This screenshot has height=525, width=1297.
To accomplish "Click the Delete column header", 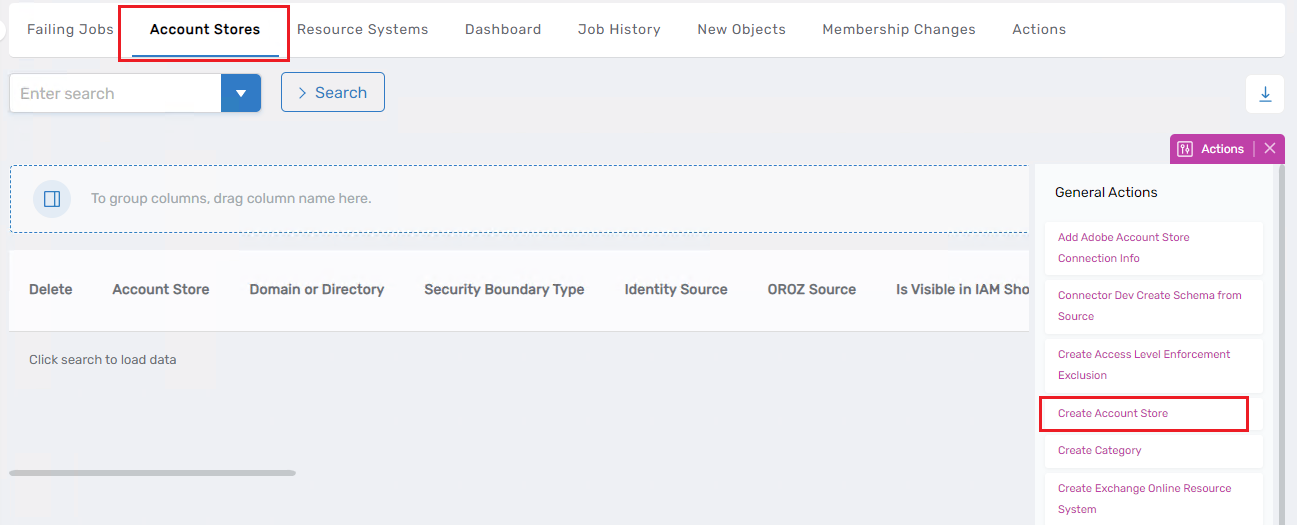I will 51,289.
